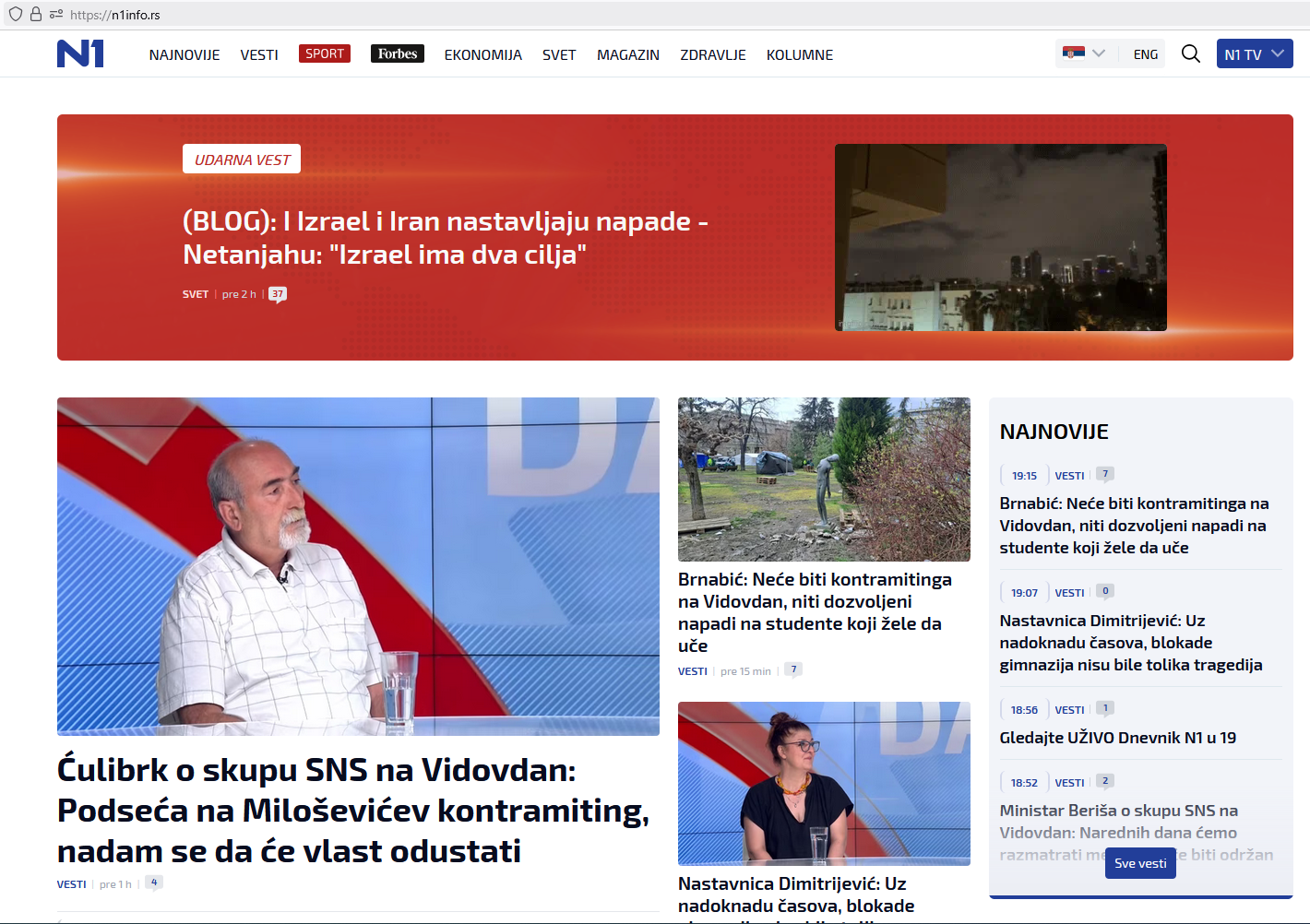Open center Nastavnica Dimitrijević headline

[x=796, y=896]
